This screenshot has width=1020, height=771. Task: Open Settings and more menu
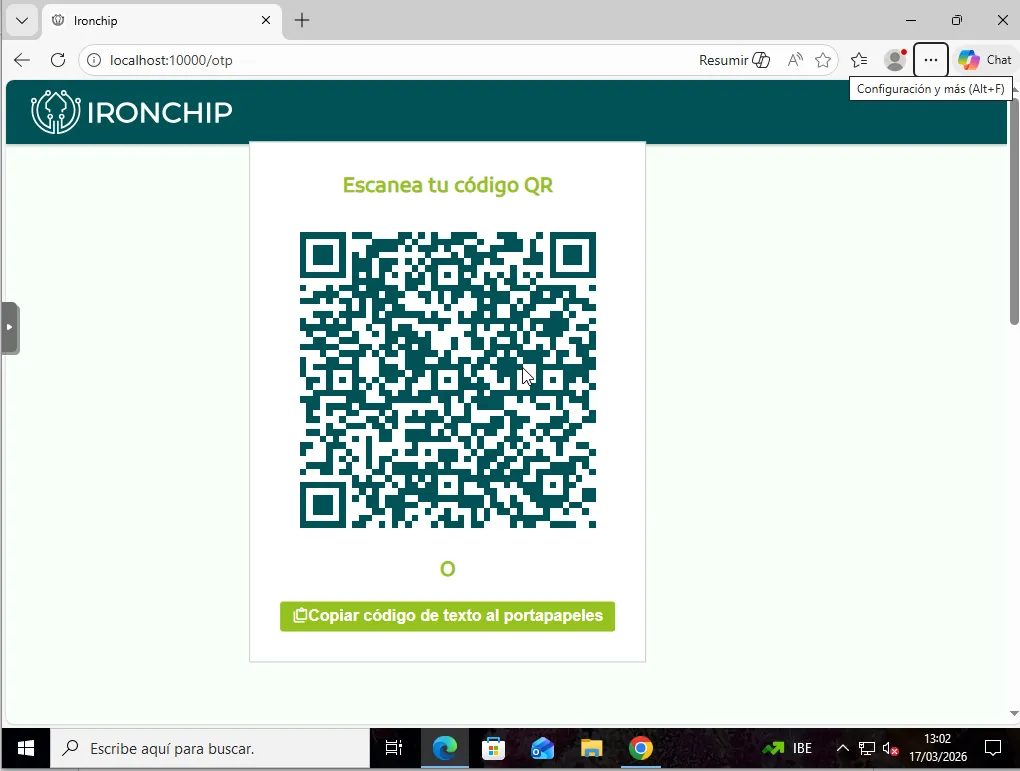click(x=931, y=60)
